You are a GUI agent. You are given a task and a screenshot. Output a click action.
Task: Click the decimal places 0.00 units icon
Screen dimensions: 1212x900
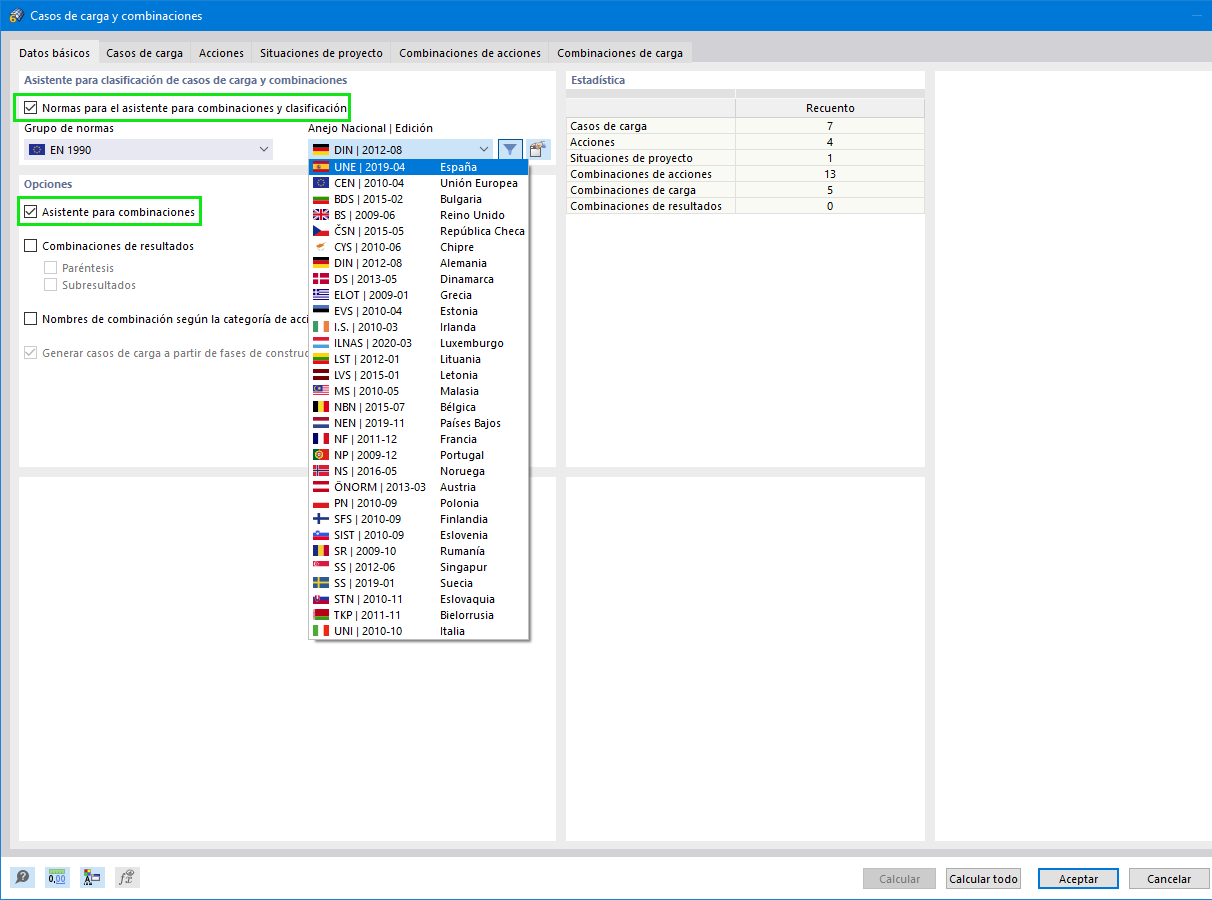click(x=57, y=877)
